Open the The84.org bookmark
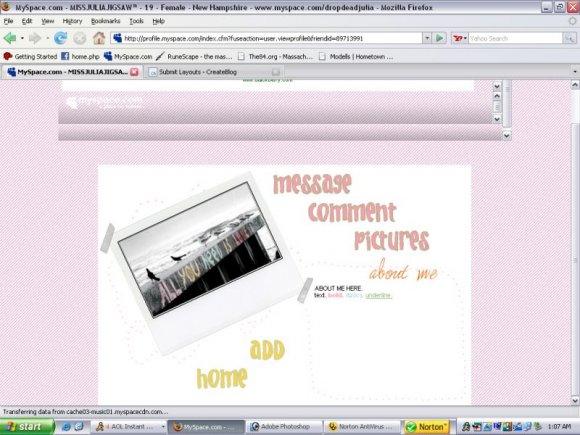This screenshot has width=580, height=435. pyautogui.click(x=275, y=56)
